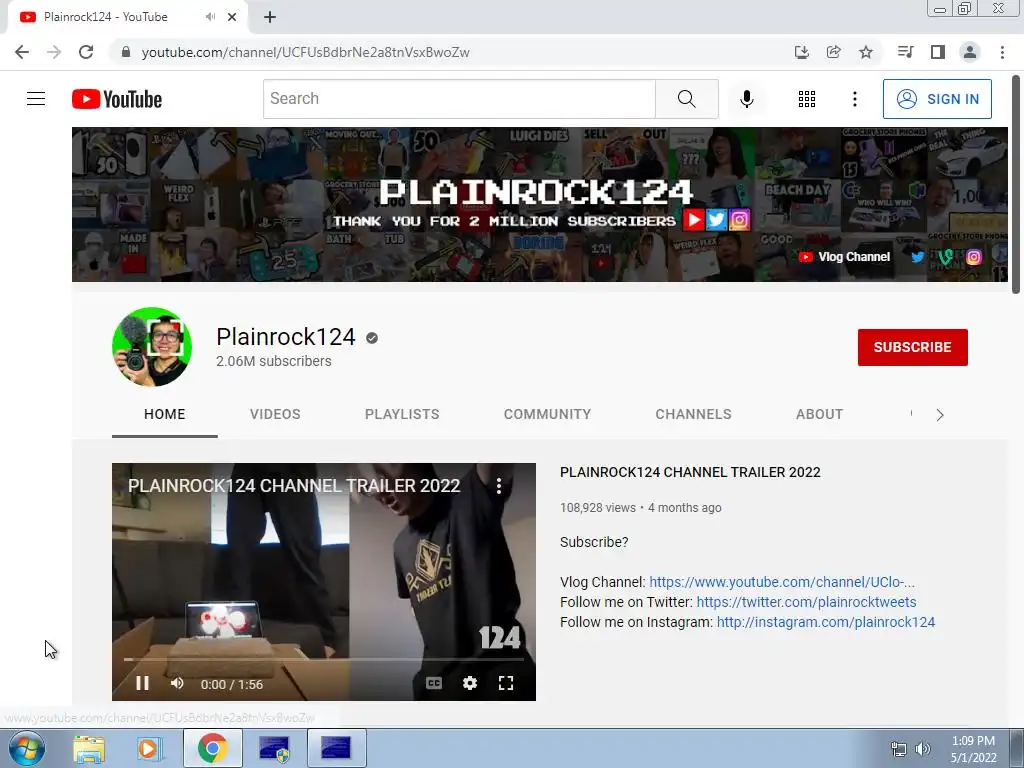Click the SUBSCRIBE button
The width and height of the screenshot is (1024, 768).
pos(912,347)
